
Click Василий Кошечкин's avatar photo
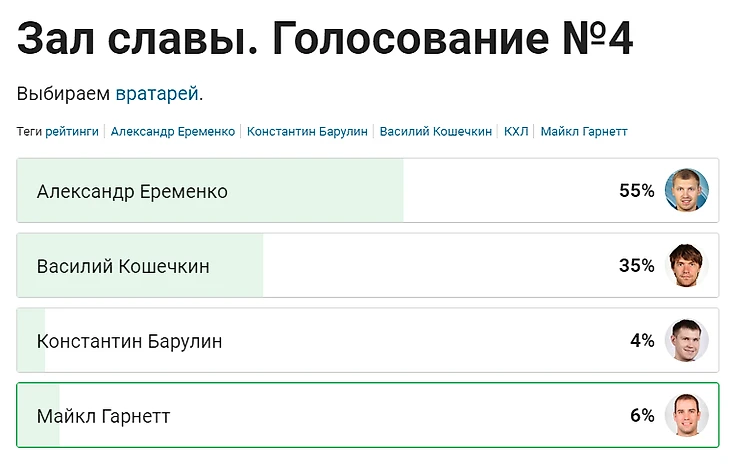[687, 265]
